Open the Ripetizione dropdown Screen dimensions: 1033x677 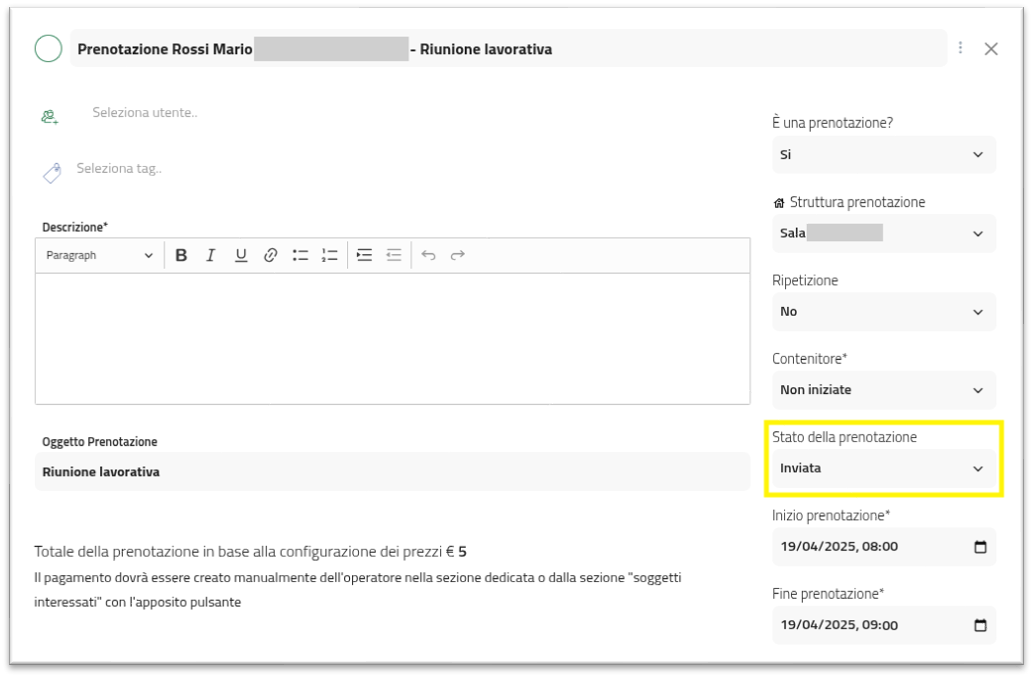pyautogui.click(x=883, y=311)
